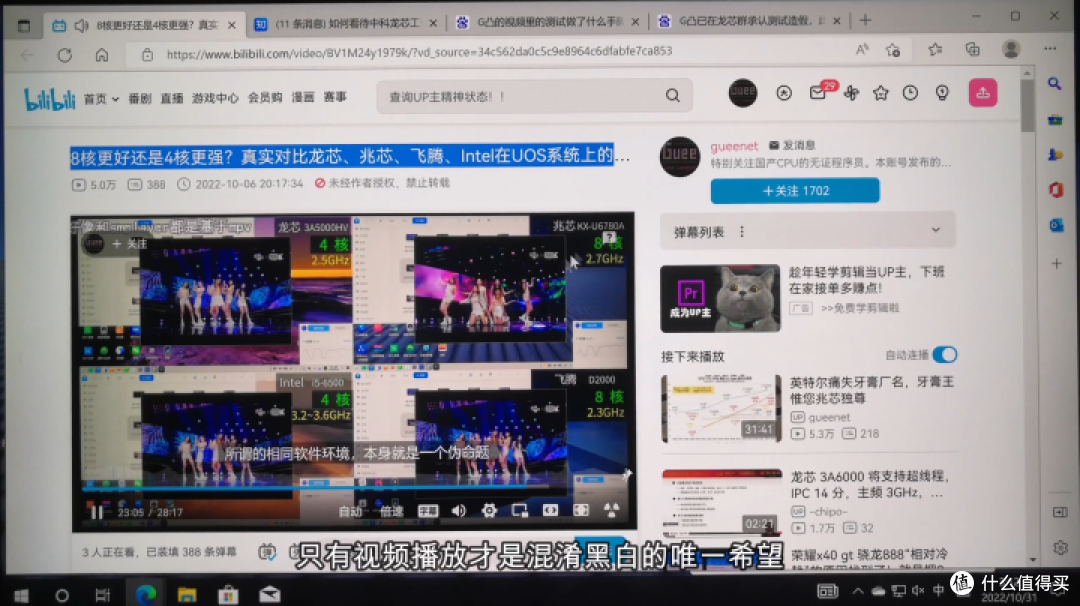Viewport: 1080px width, 606px height.
Task: Click 发消息 to message the uploader
Action: pos(792,145)
